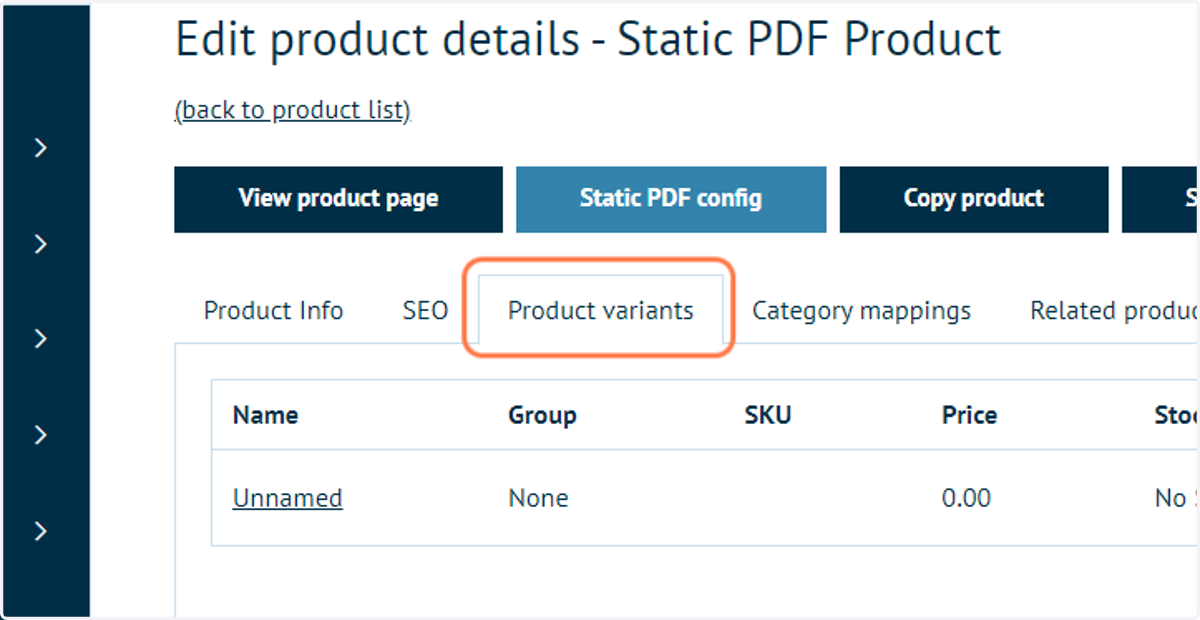
Task: Click the Group column header
Action: 542,415
